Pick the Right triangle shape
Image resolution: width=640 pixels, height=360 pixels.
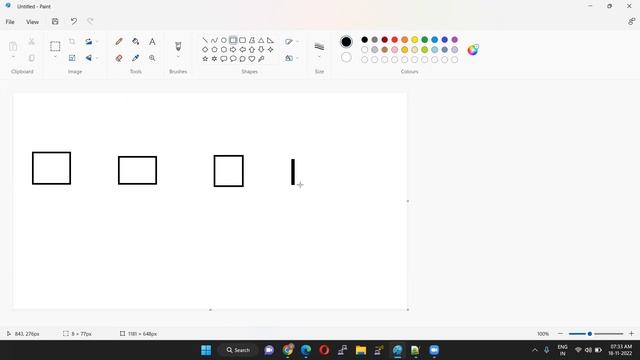[x=270, y=40]
